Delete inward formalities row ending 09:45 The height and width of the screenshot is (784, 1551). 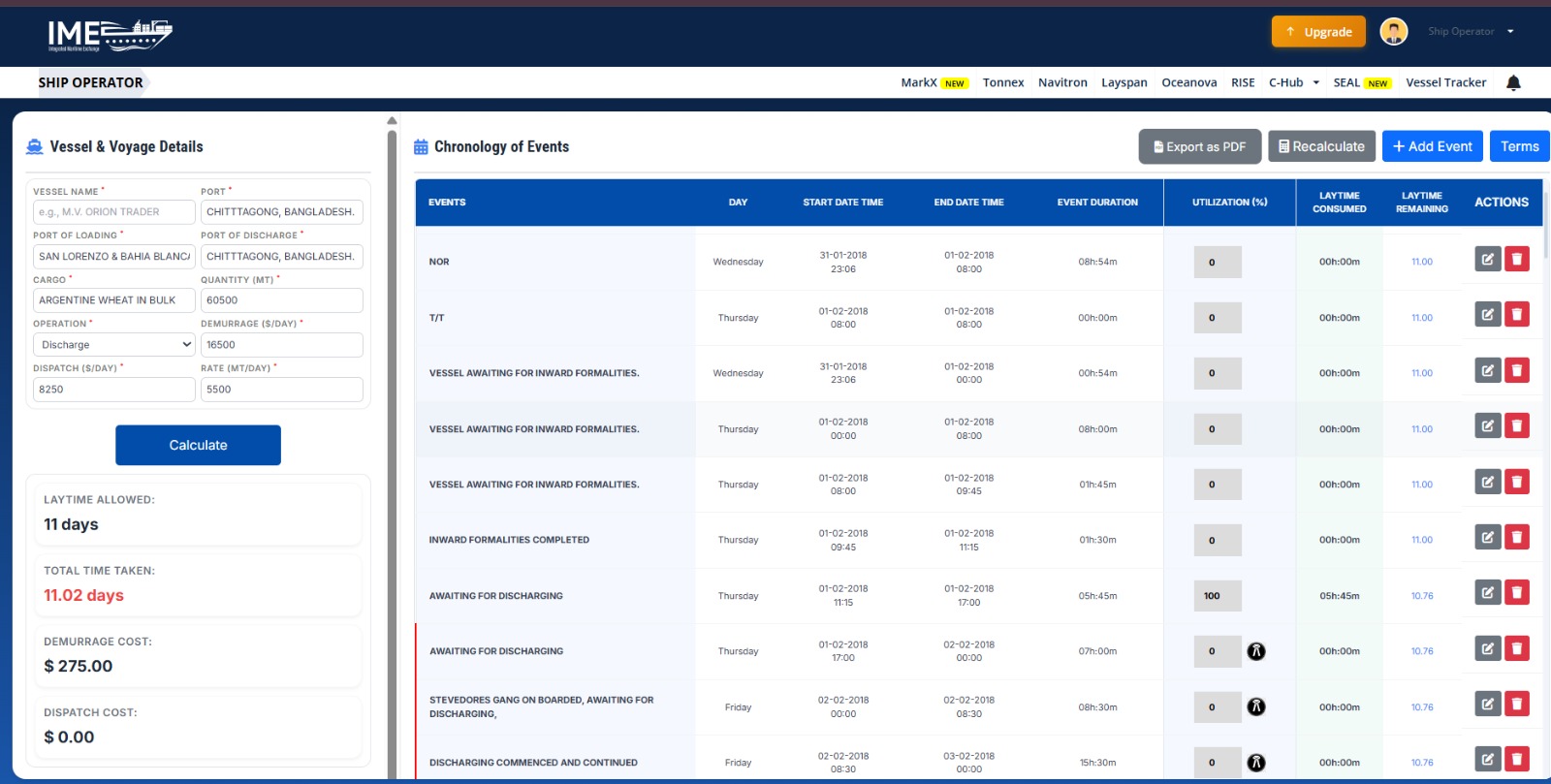point(1517,482)
